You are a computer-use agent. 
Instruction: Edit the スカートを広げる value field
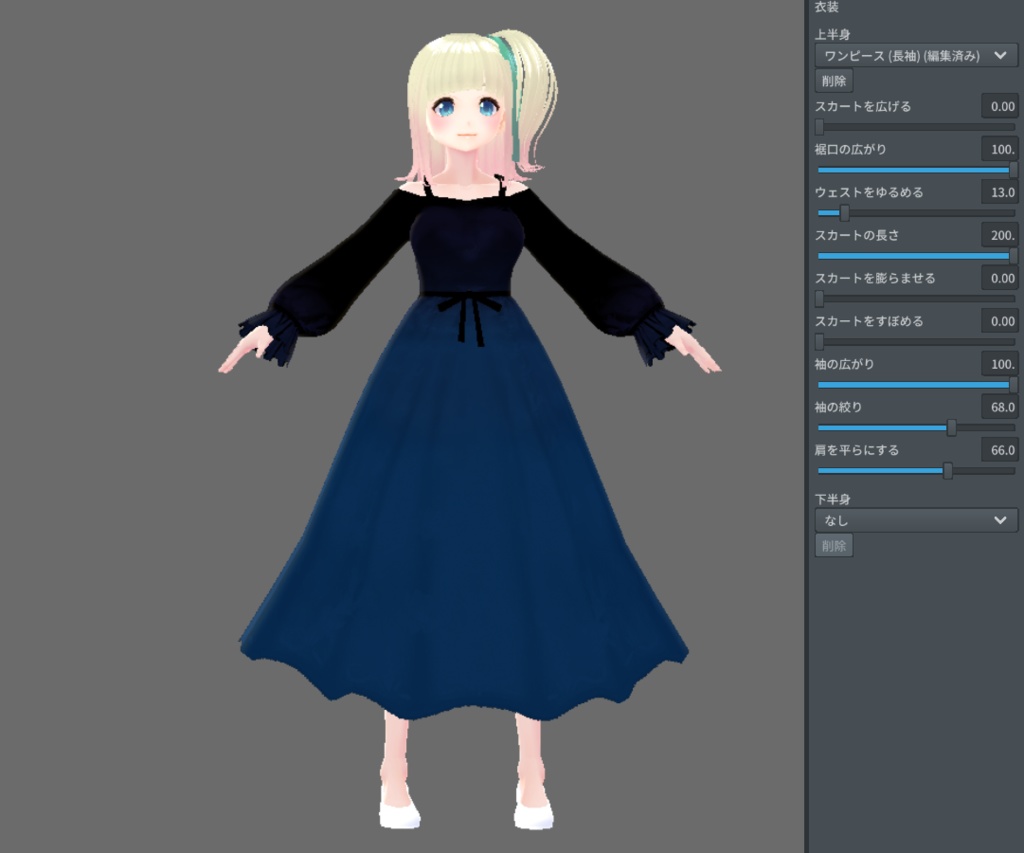click(1000, 106)
